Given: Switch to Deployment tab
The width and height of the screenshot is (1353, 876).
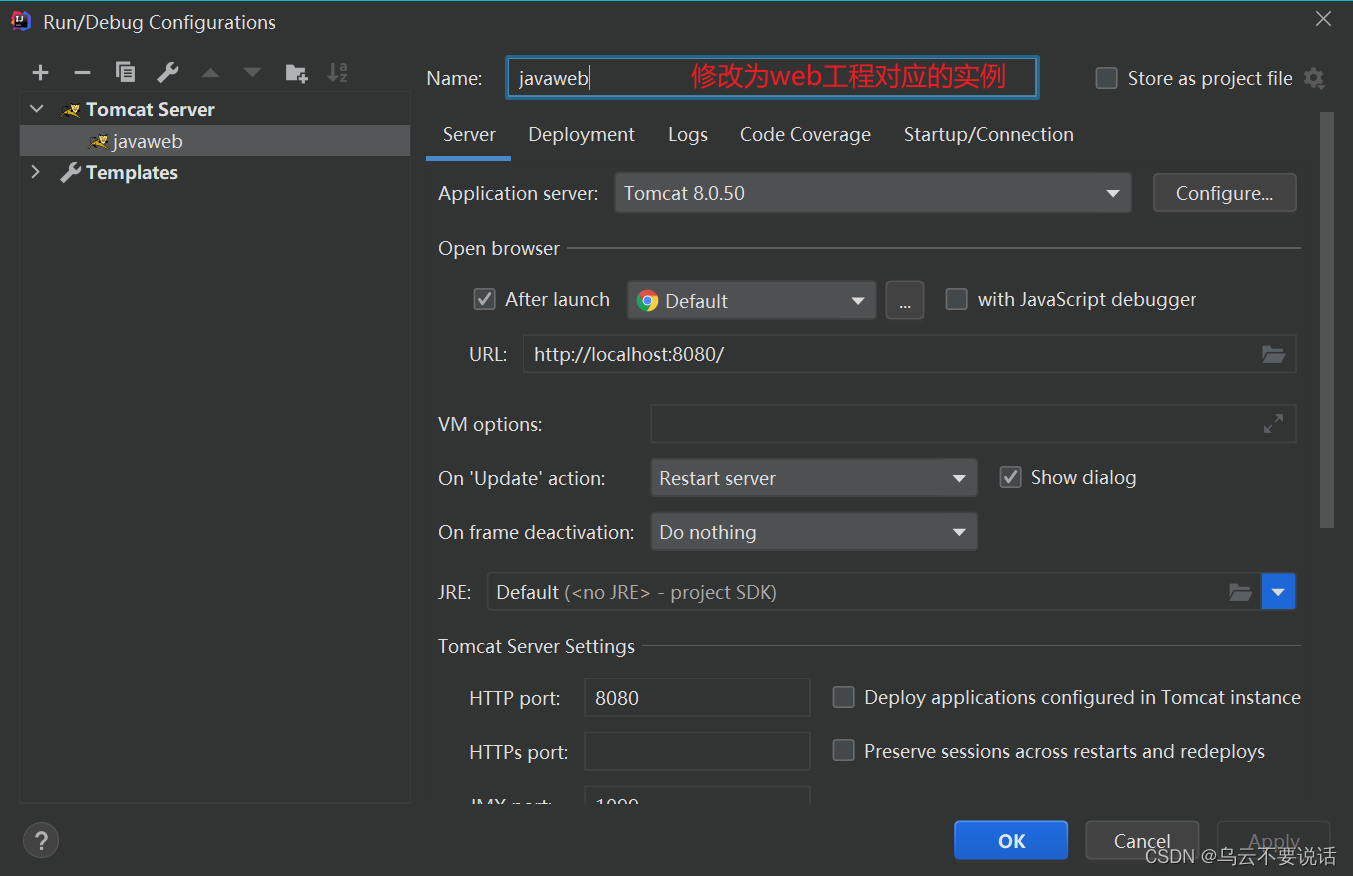Looking at the screenshot, I should coord(582,135).
